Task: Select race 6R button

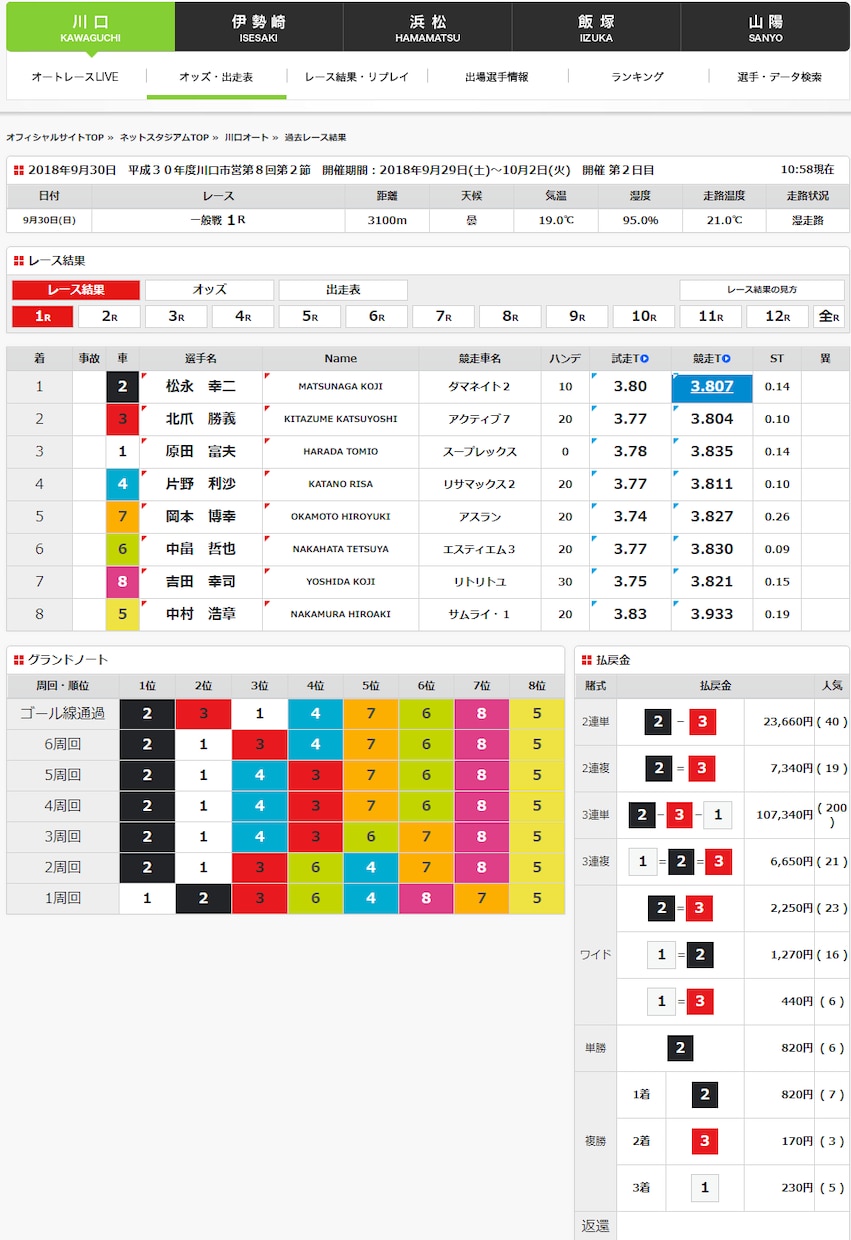Action: (376, 317)
